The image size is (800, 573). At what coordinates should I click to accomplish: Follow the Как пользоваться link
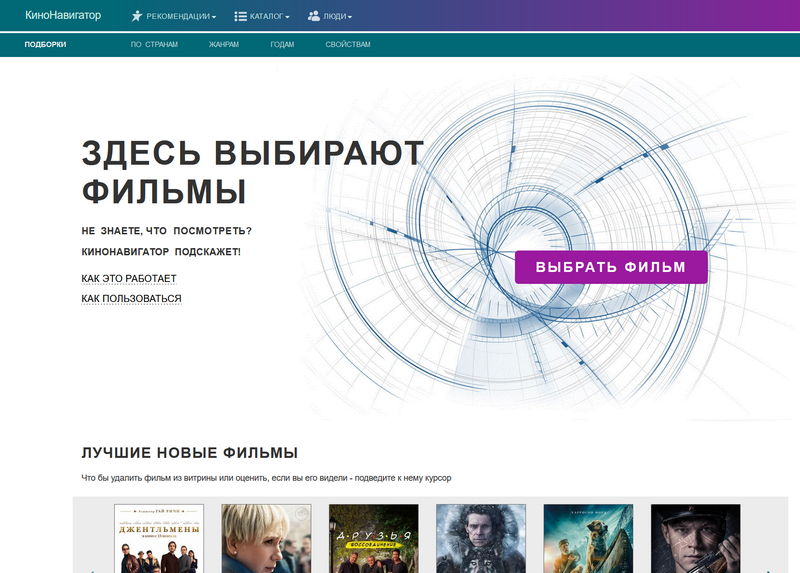tap(131, 299)
